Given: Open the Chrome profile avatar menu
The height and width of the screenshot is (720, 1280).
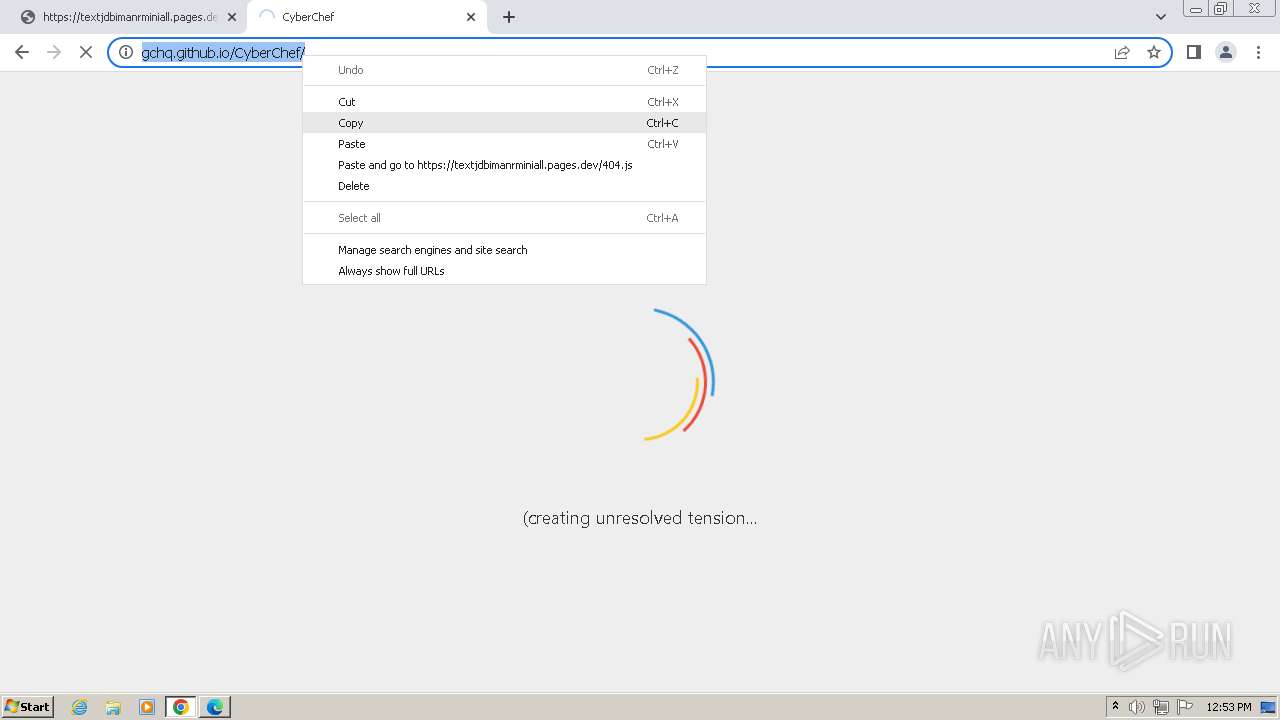Looking at the screenshot, I should click(1226, 52).
